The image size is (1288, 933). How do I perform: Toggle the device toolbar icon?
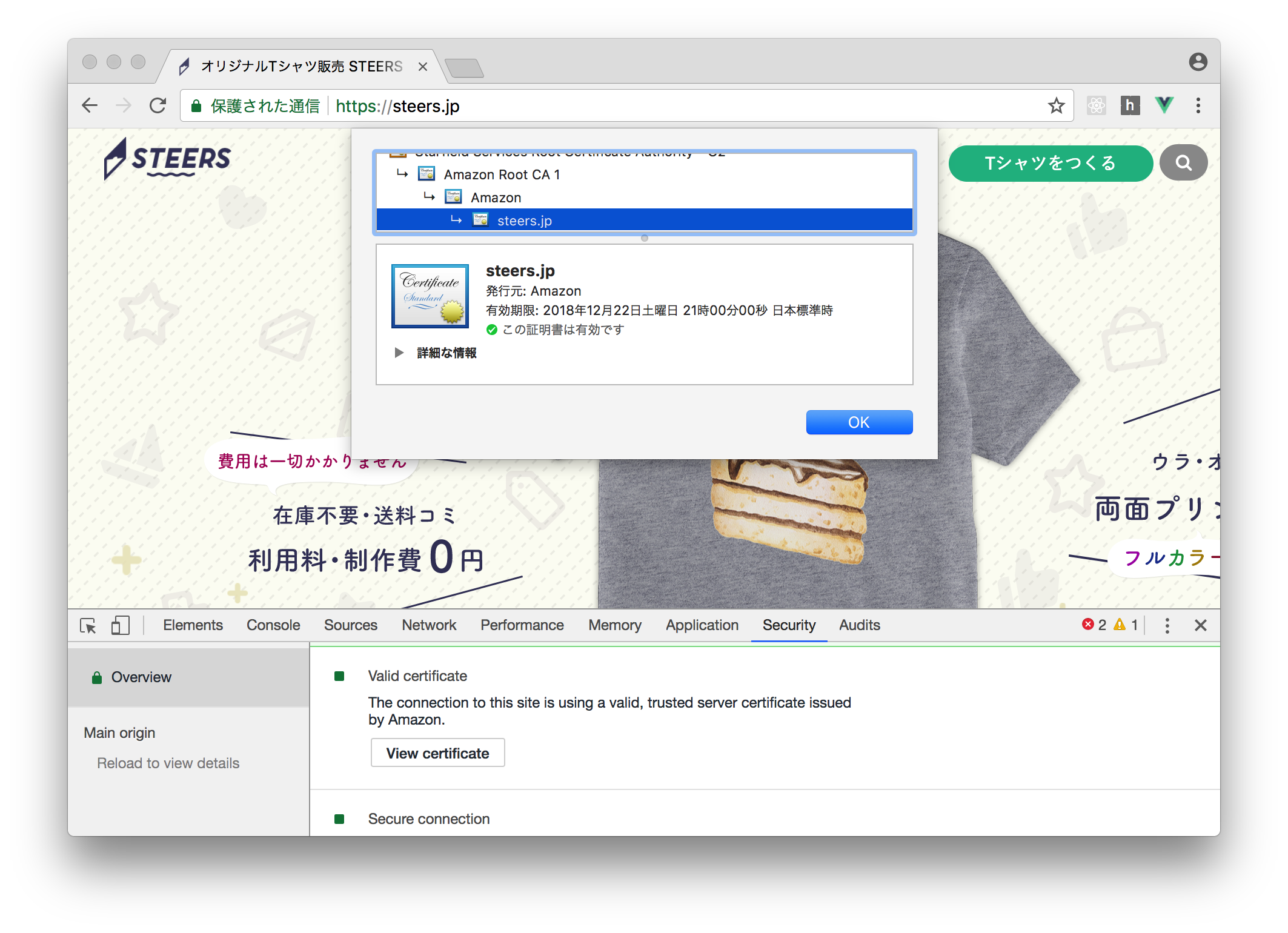[x=121, y=626]
